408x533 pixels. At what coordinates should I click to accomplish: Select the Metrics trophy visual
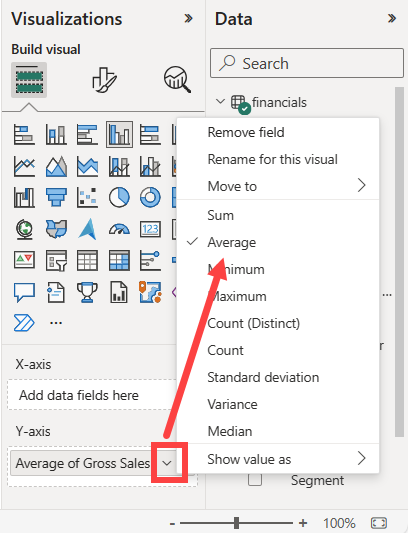coord(87,292)
